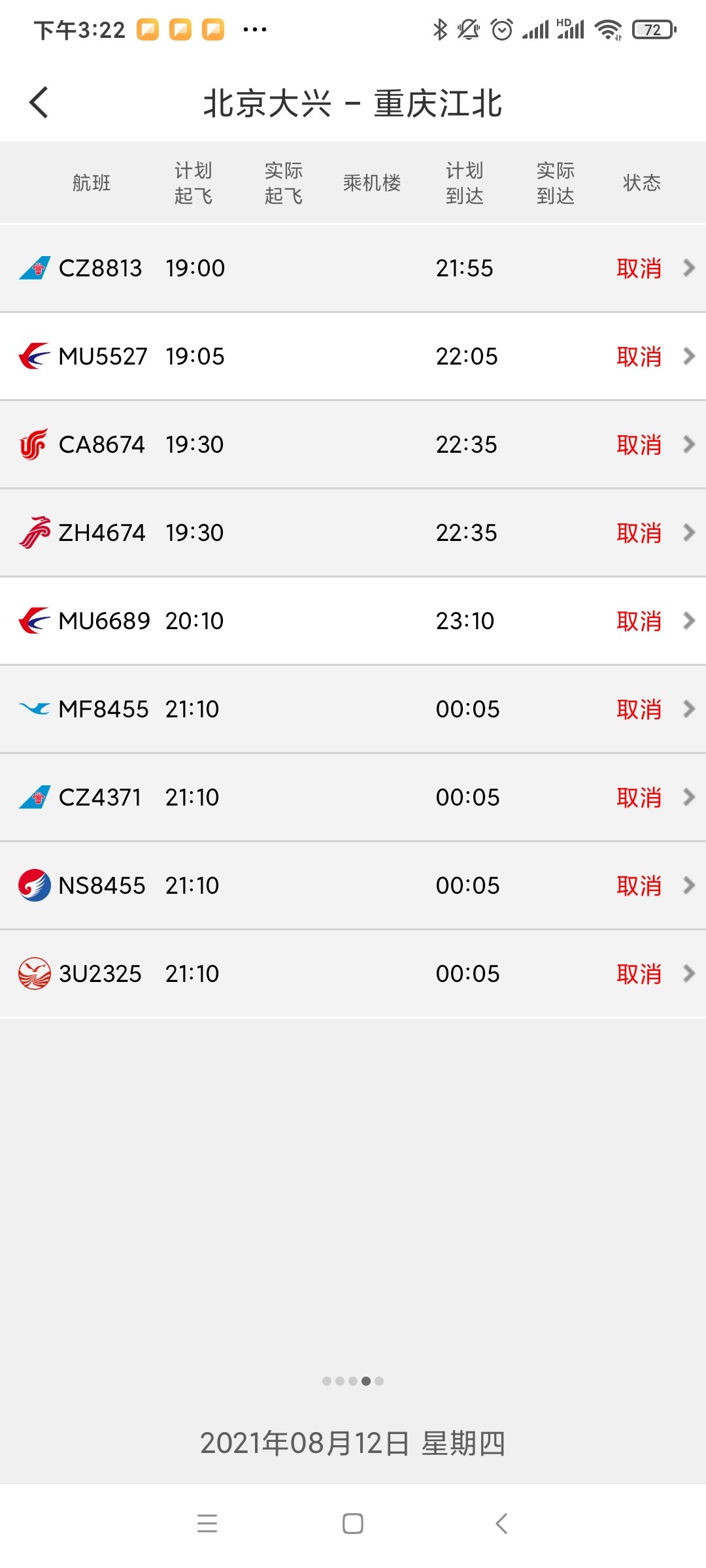706x1568 pixels.
Task: Open Android recent apps menu button
Action: tap(207, 1524)
